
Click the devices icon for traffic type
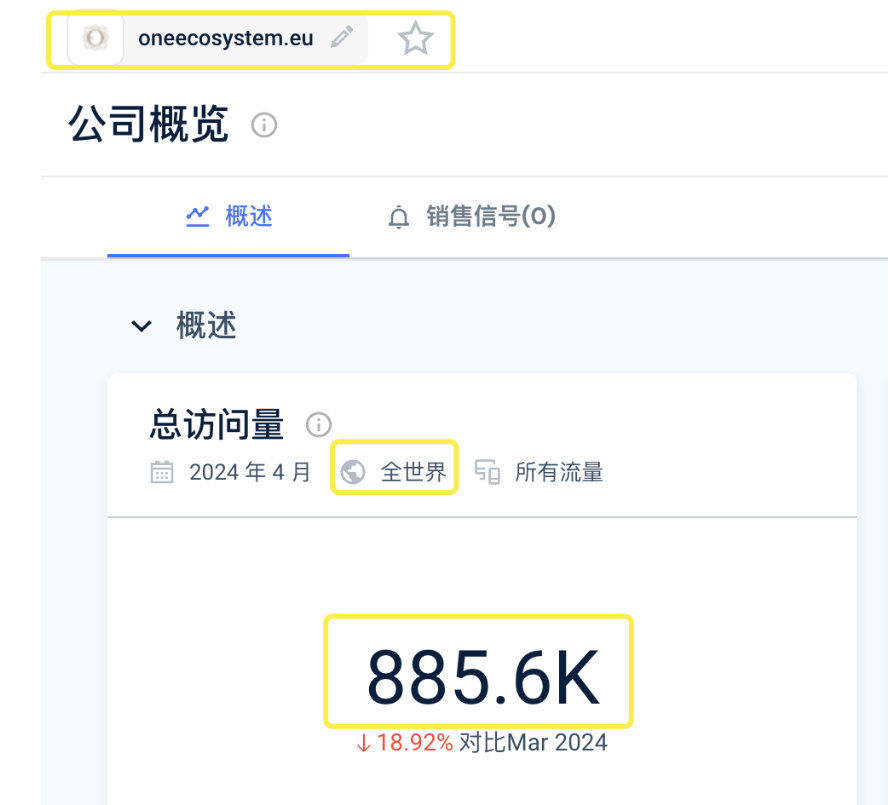pos(488,472)
